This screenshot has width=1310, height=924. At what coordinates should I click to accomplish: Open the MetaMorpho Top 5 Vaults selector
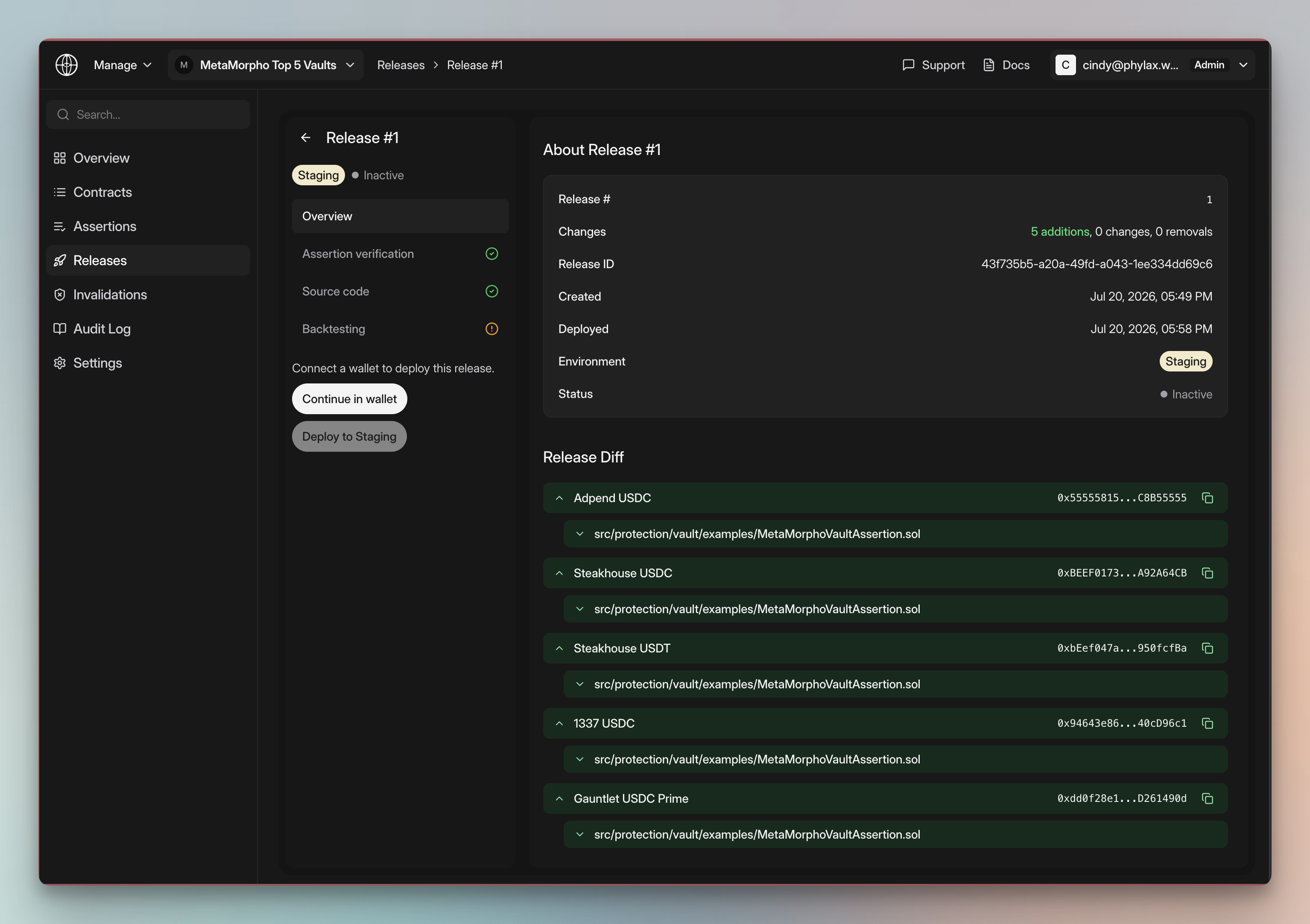pos(266,65)
